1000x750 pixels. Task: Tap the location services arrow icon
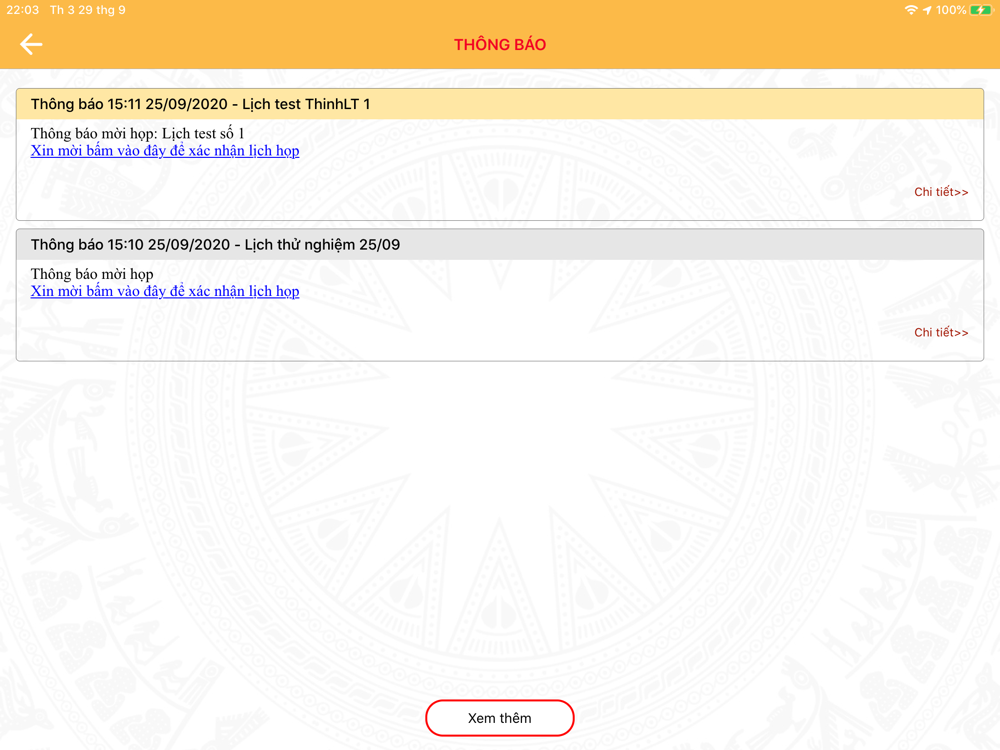coord(927,10)
